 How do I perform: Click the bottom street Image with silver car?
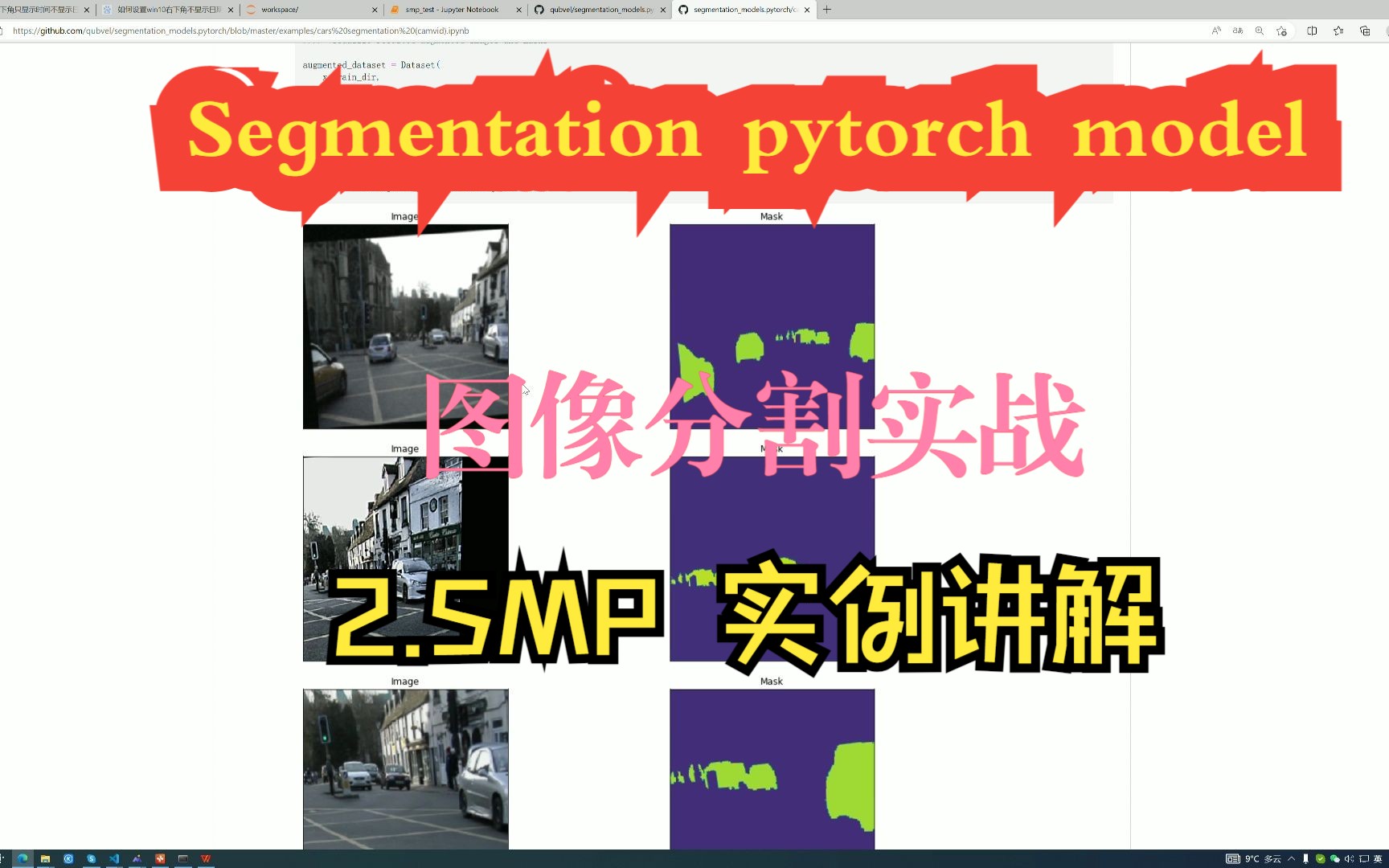pos(406,769)
